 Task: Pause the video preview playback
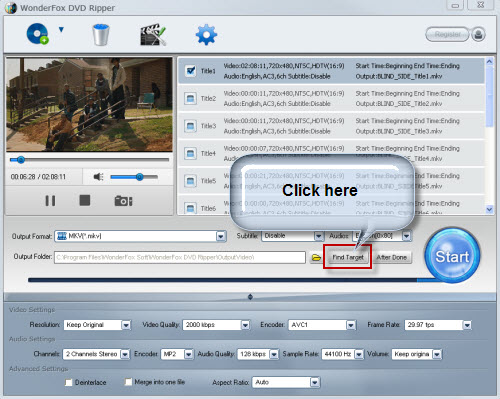[x=50, y=201]
